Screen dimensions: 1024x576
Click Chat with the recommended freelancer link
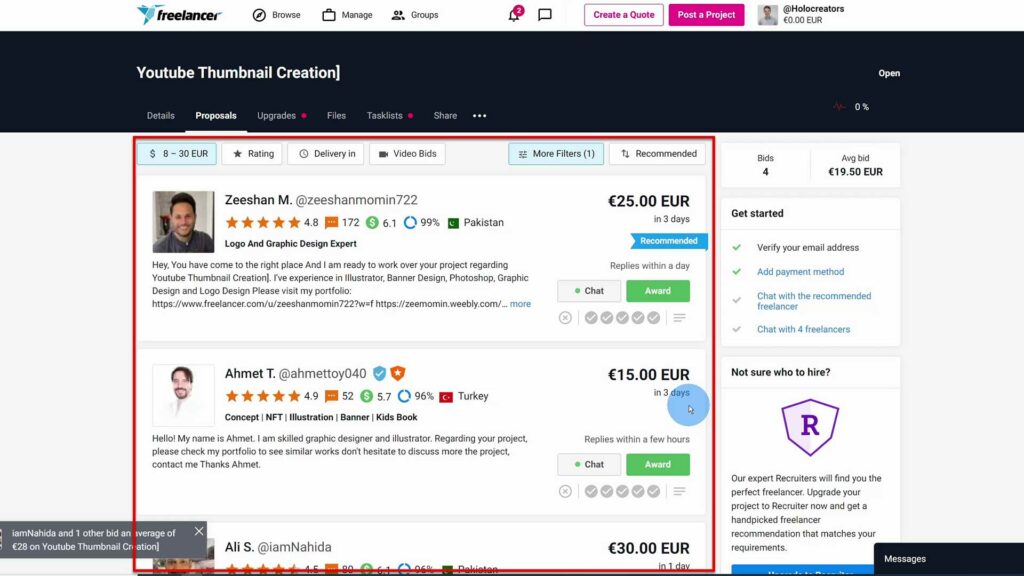tap(814, 301)
